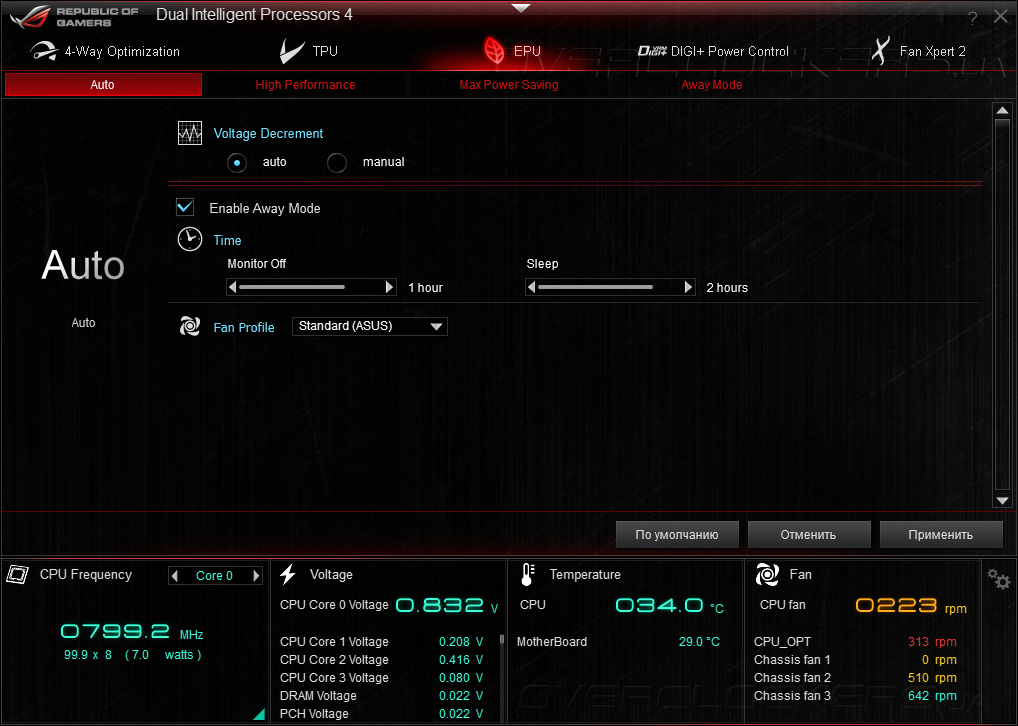Switch to Max Power Saving tab
The image size is (1018, 726).
click(509, 84)
